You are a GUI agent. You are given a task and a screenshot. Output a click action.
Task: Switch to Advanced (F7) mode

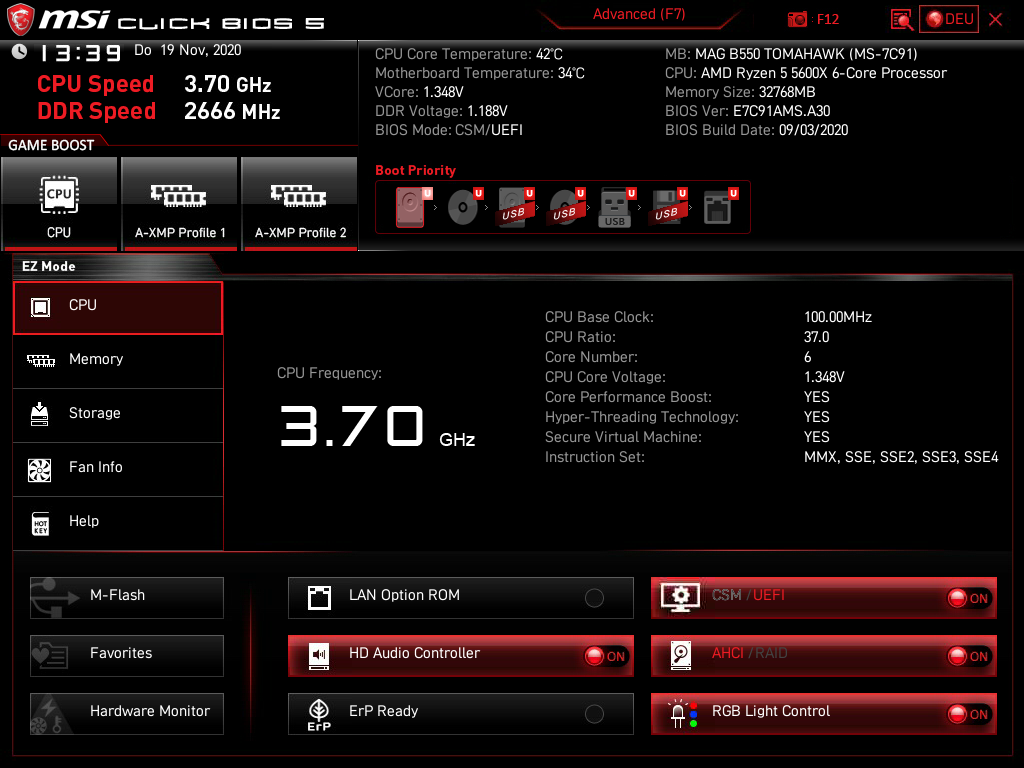click(x=639, y=14)
